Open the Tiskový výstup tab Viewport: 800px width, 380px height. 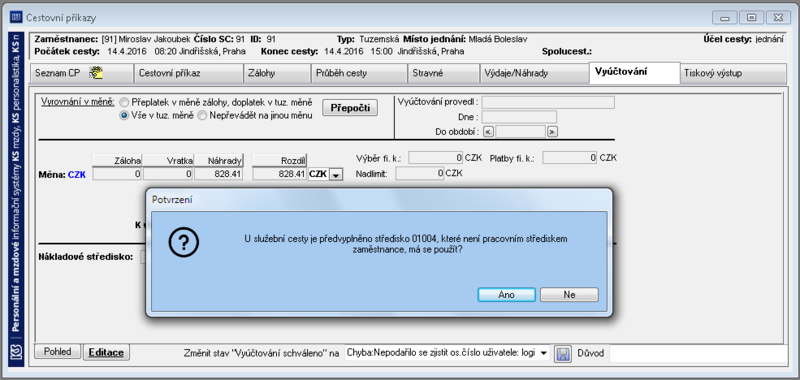734,73
